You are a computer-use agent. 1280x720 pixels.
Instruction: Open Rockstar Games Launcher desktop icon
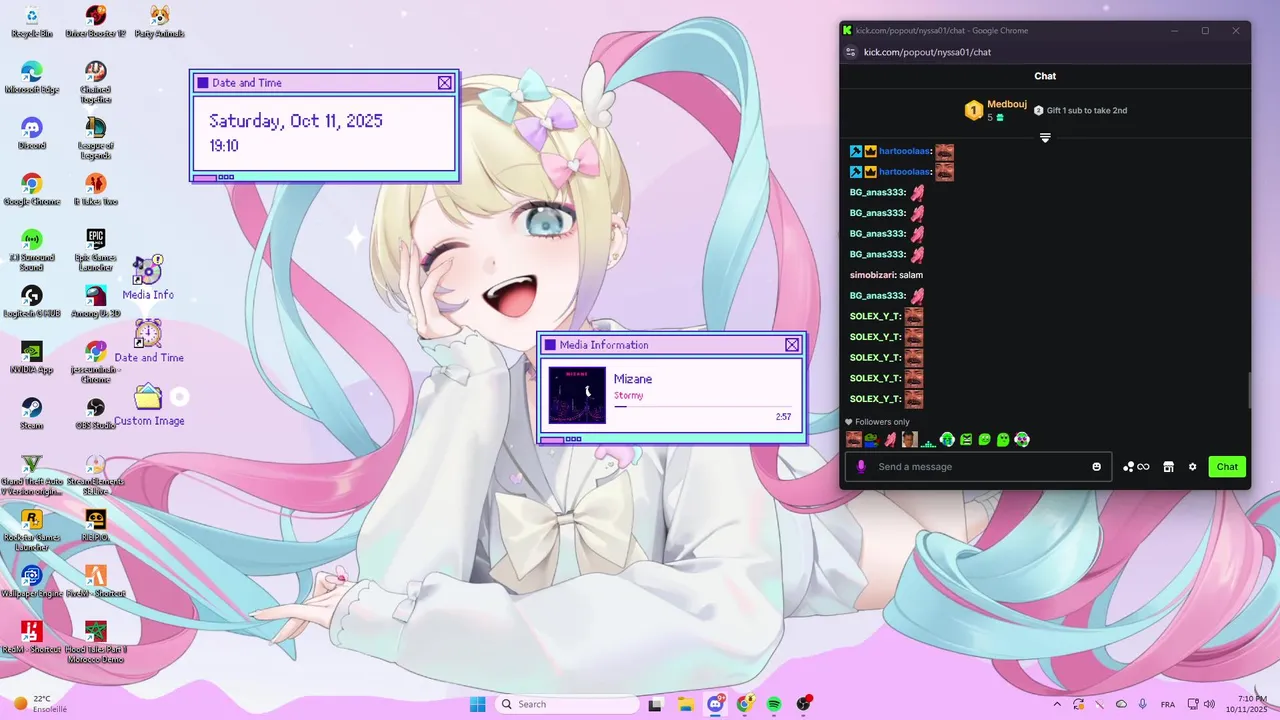click(x=32, y=529)
